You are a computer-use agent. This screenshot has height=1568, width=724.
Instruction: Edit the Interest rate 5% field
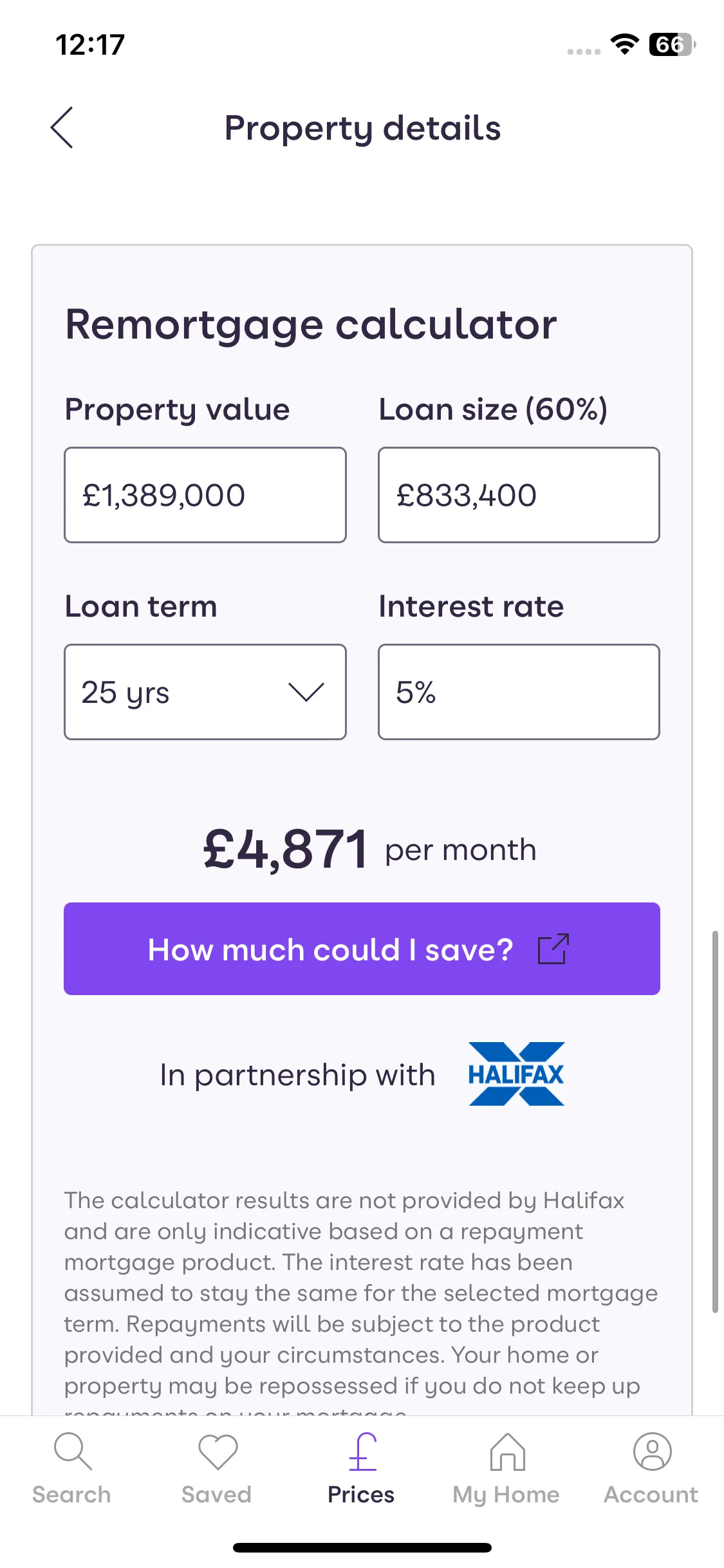[x=519, y=692]
